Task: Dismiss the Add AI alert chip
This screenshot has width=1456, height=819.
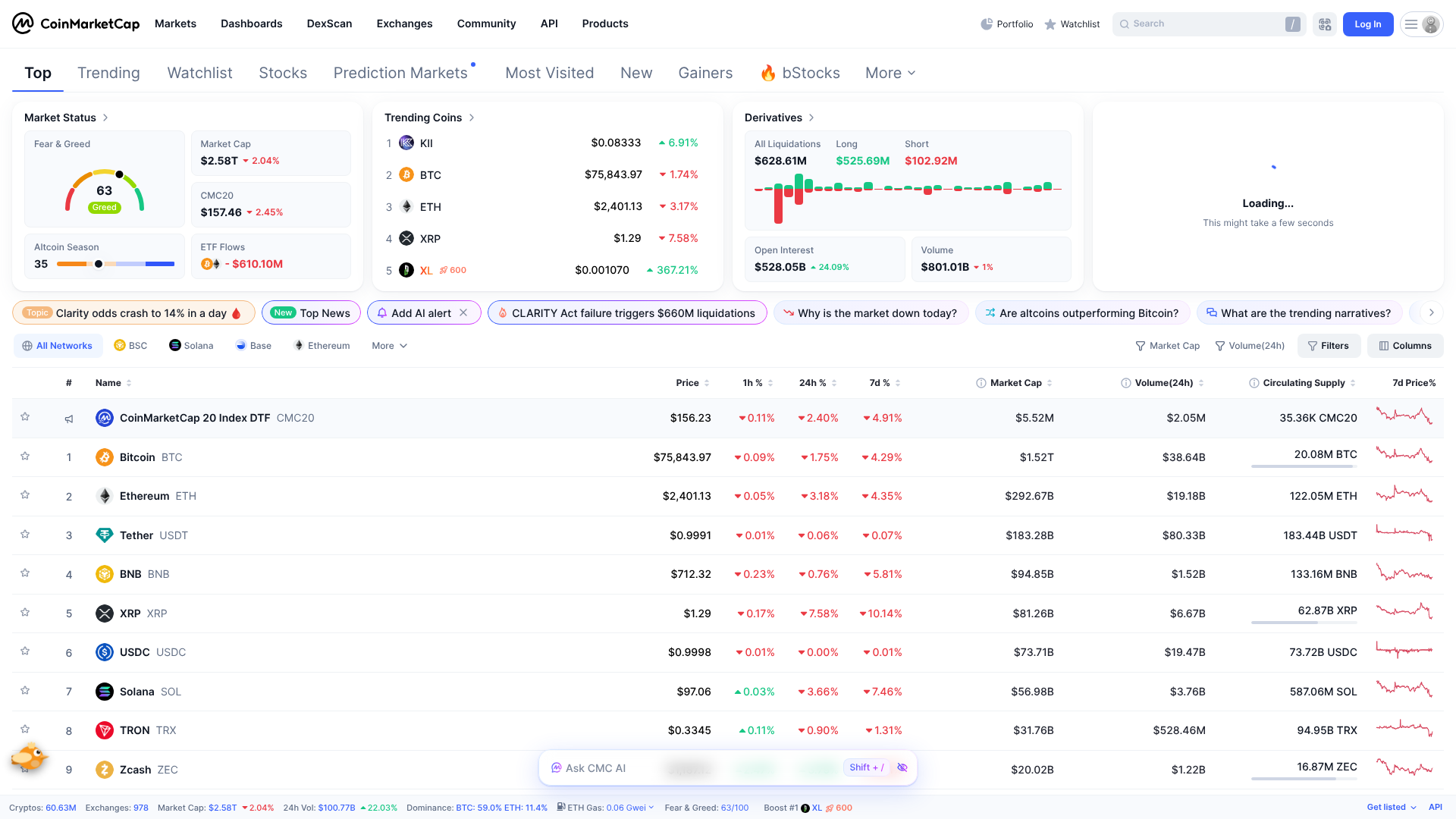Action: pos(463,312)
